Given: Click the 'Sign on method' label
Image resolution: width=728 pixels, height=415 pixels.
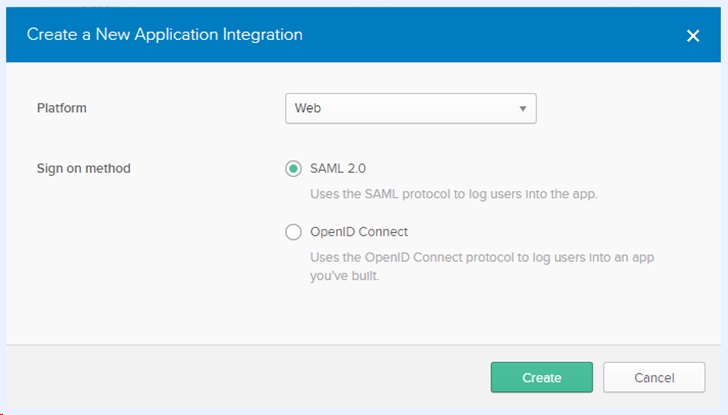Looking at the screenshot, I should [x=84, y=168].
